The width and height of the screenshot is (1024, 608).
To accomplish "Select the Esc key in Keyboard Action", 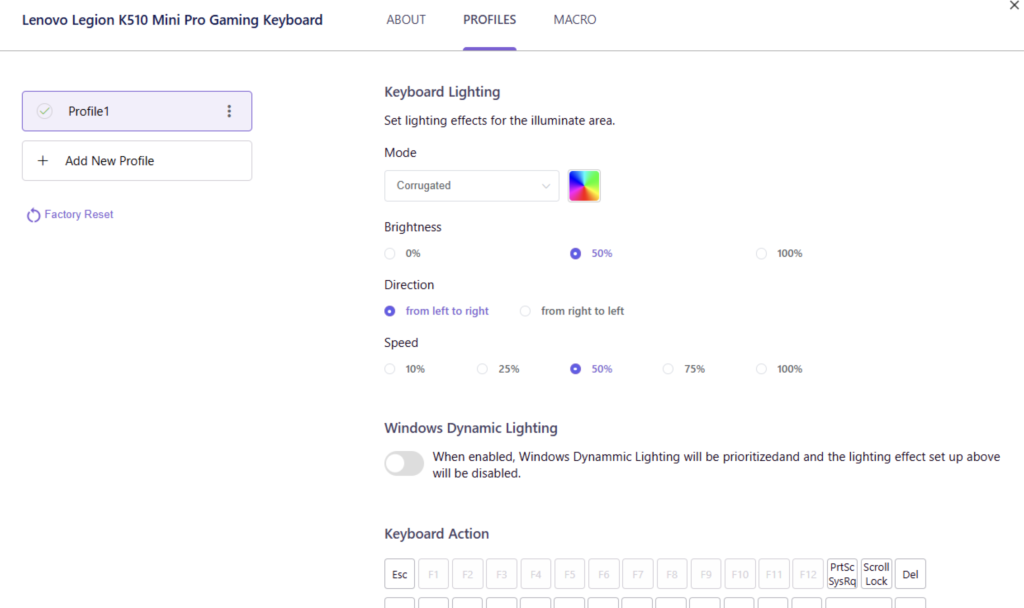I will 400,574.
